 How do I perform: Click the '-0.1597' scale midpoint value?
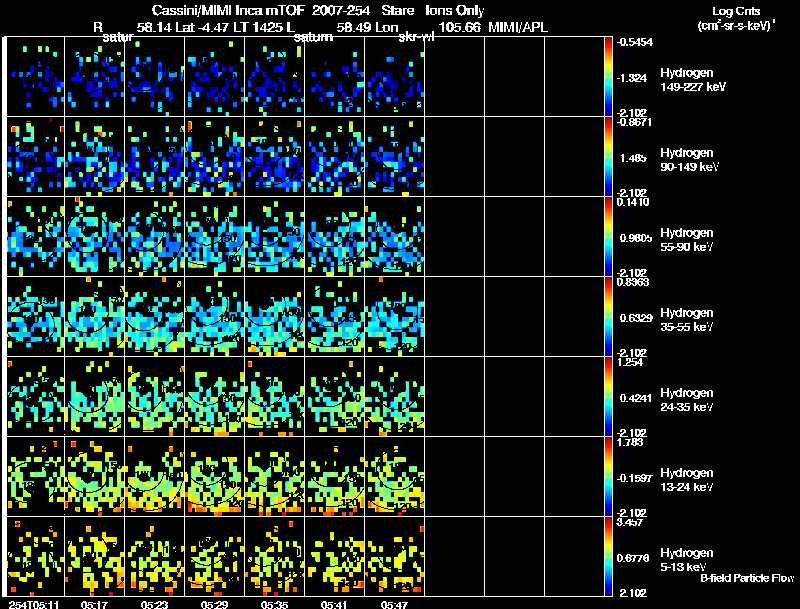click(x=635, y=478)
